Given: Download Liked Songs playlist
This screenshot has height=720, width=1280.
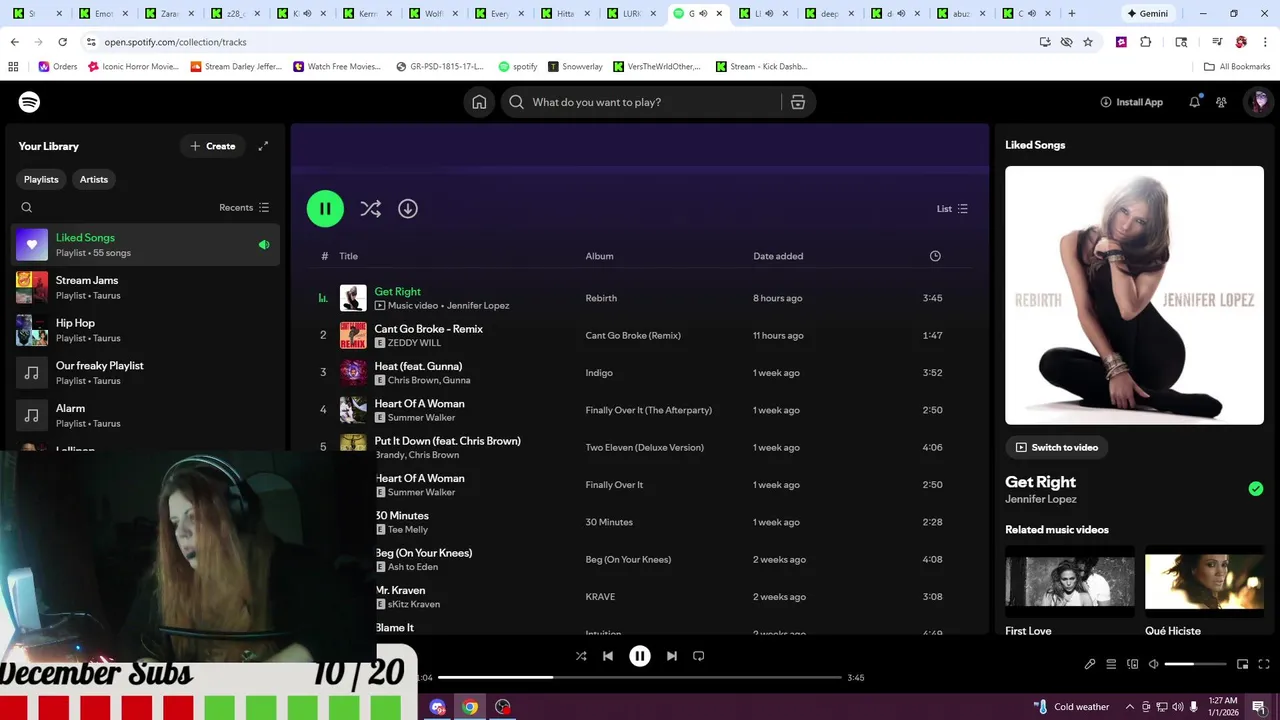Looking at the screenshot, I should (408, 208).
